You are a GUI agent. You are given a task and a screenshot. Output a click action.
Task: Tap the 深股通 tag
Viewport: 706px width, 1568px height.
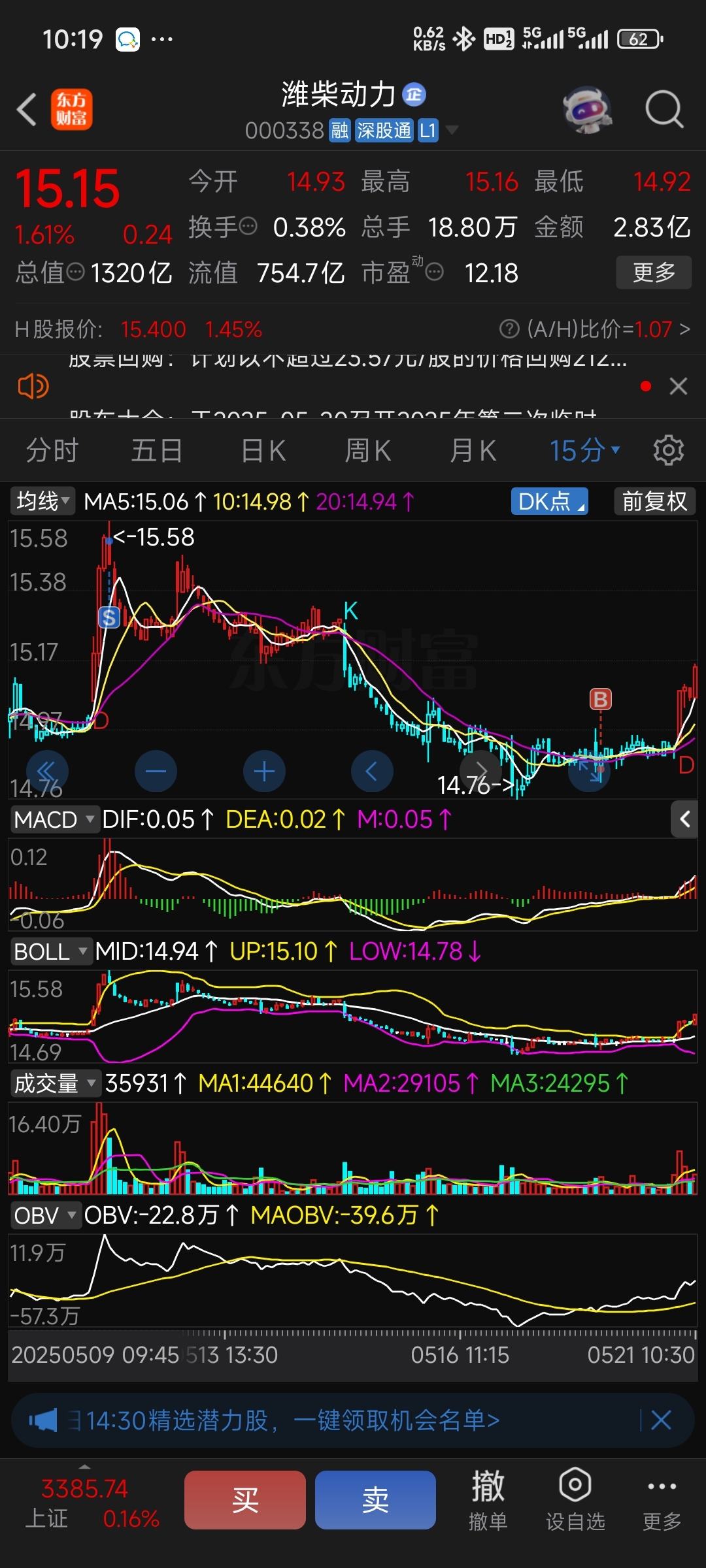pos(384,131)
